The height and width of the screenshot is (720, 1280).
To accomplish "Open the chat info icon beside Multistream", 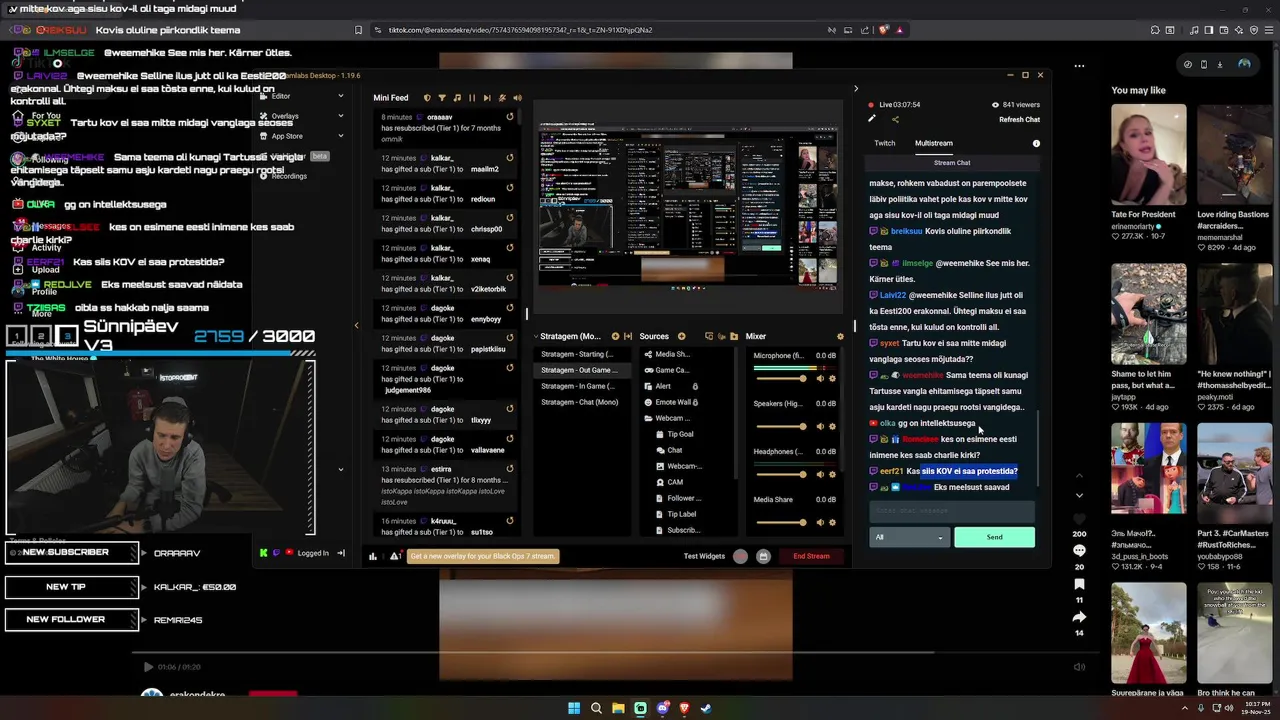I will (x=1036, y=143).
